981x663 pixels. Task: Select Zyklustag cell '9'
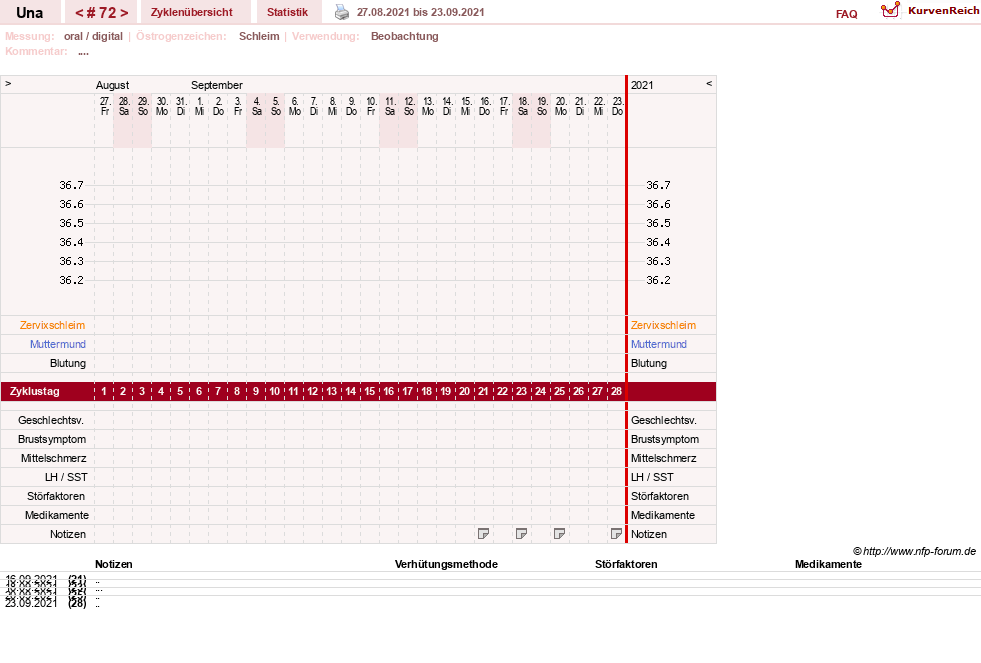pos(256,392)
